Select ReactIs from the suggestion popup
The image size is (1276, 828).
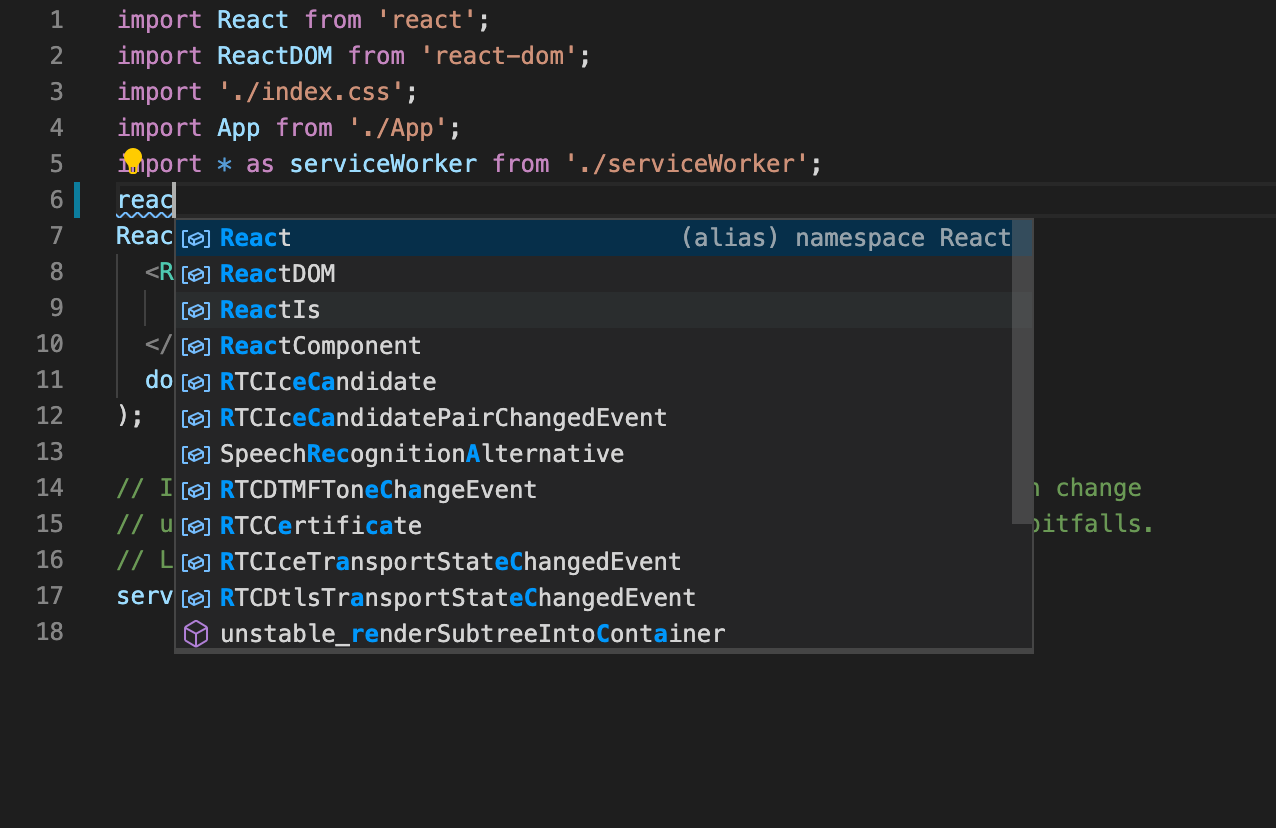click(269, 310)
